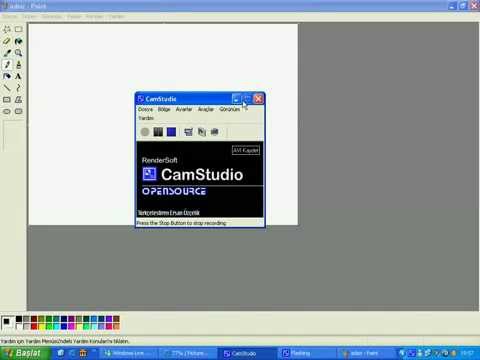
Task: Click the Başlat start button
Action: coord(25,353)
